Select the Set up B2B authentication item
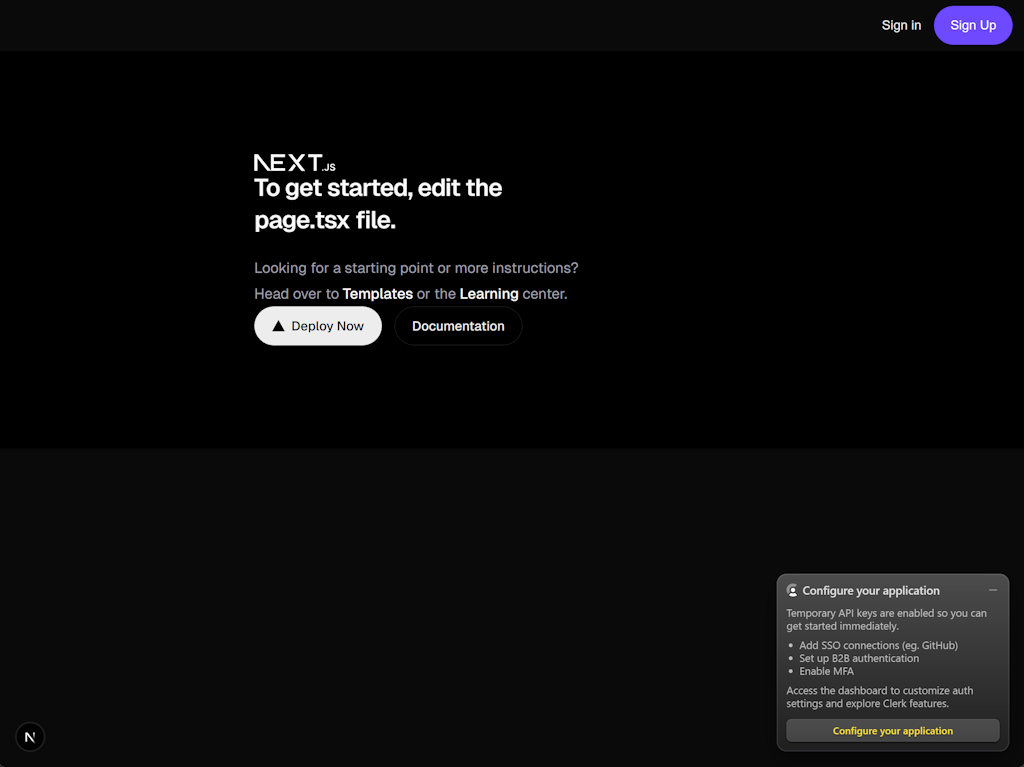 coord(859,658)
